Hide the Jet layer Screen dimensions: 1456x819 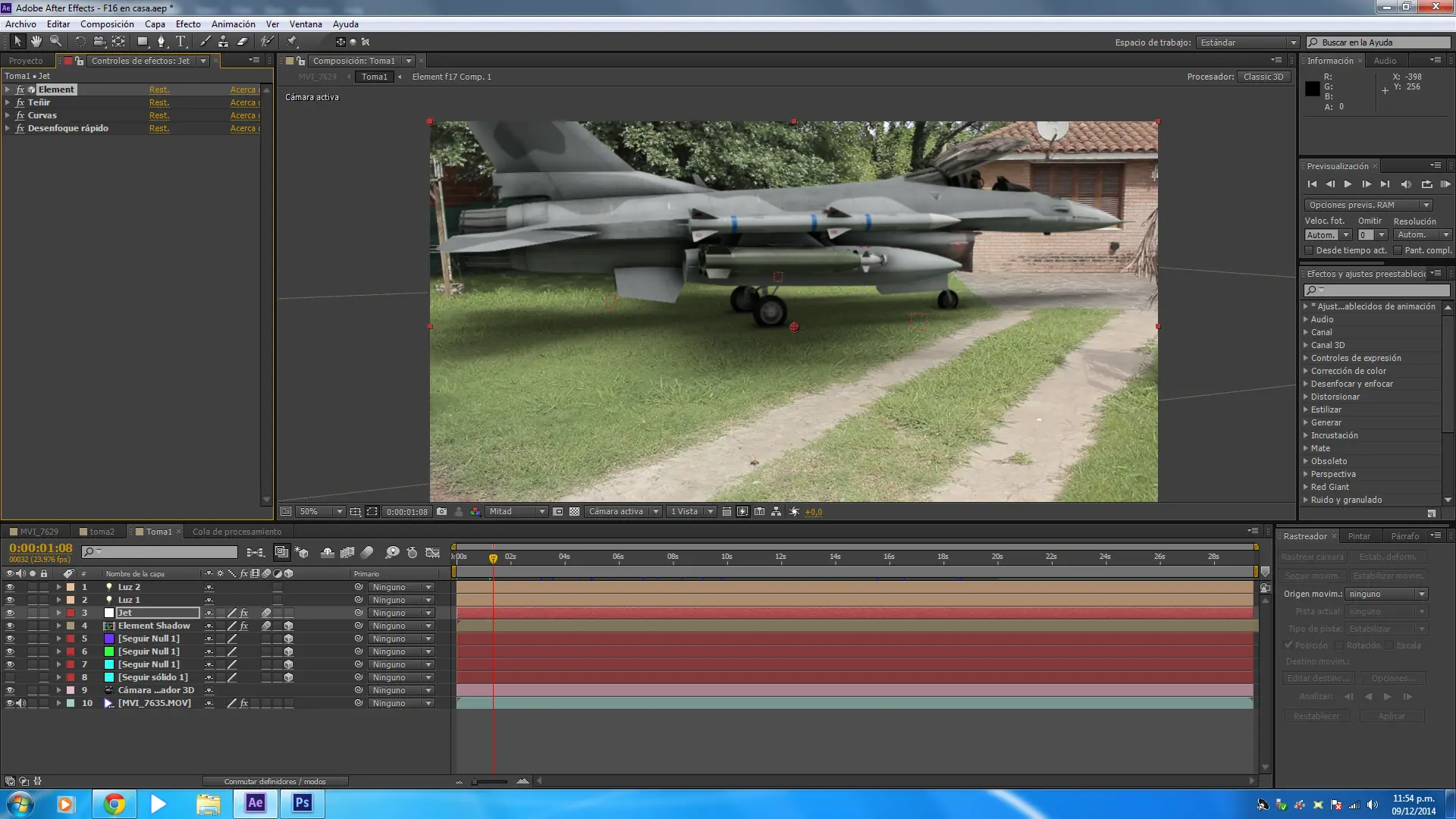point(10,613)
